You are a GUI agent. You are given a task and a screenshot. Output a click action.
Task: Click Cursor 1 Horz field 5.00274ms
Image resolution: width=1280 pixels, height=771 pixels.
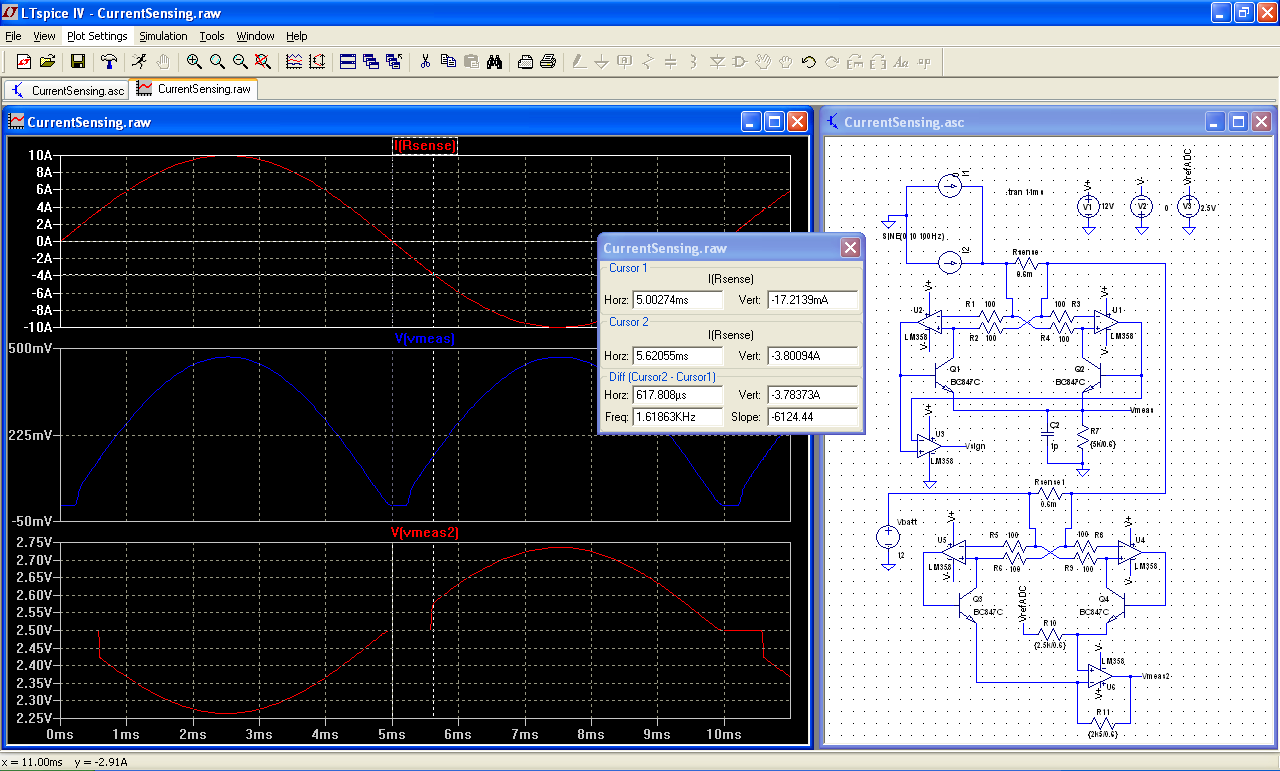(678, 300)
